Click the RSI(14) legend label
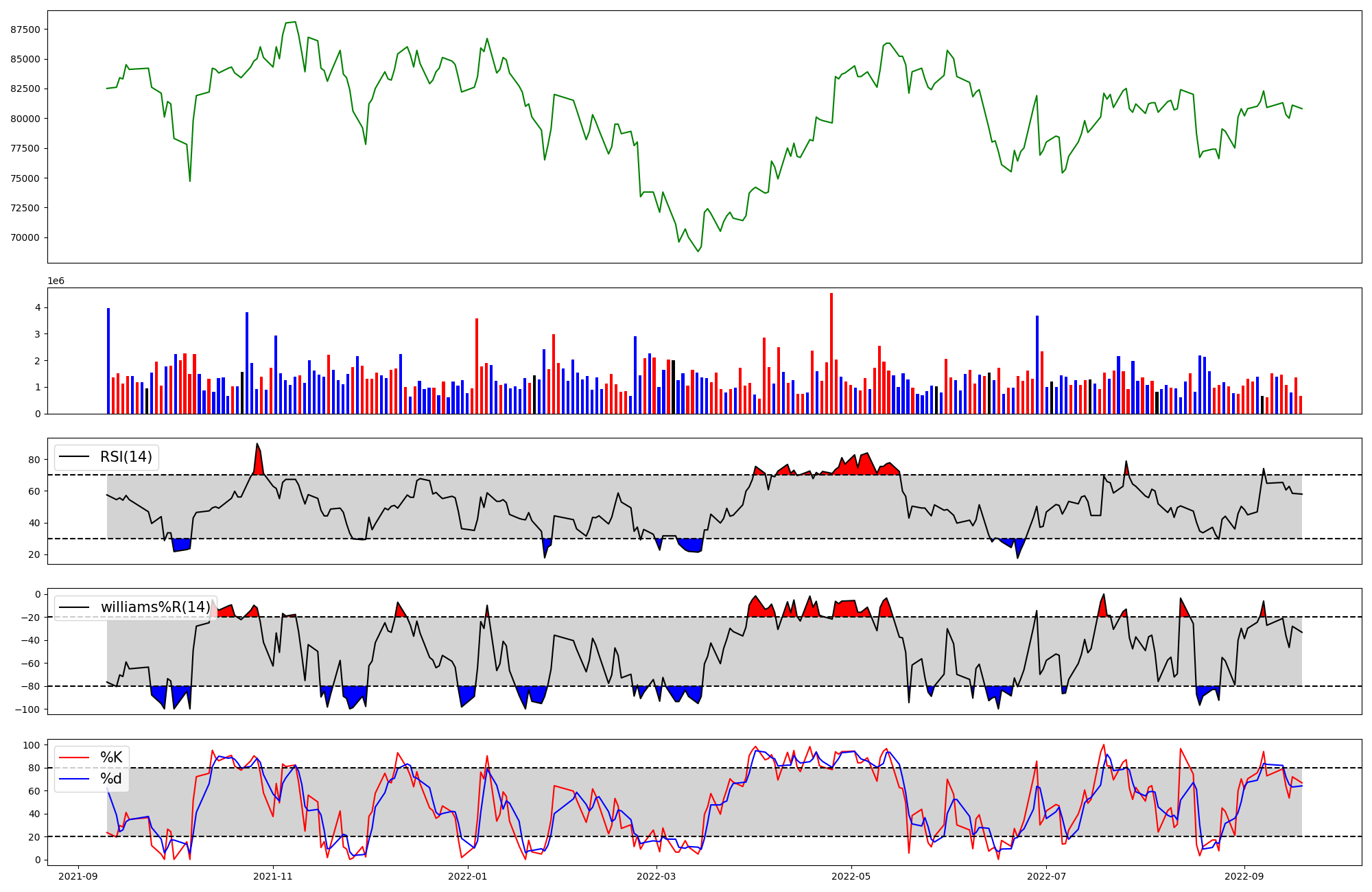Screen dimensions: 1372x892 click(126, 457)
